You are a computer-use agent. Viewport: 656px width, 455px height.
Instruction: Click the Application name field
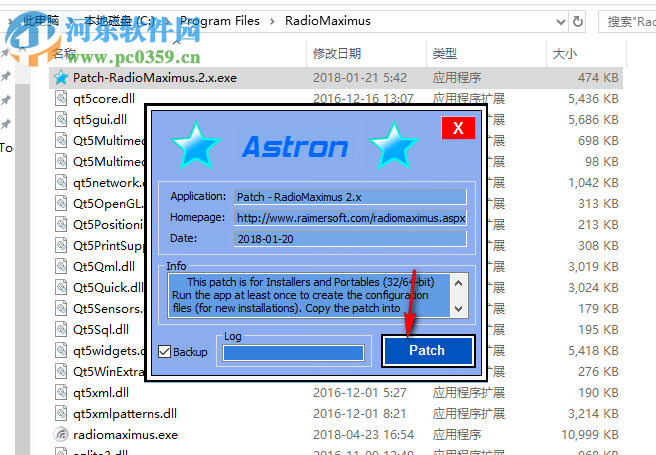pos(350,197)
